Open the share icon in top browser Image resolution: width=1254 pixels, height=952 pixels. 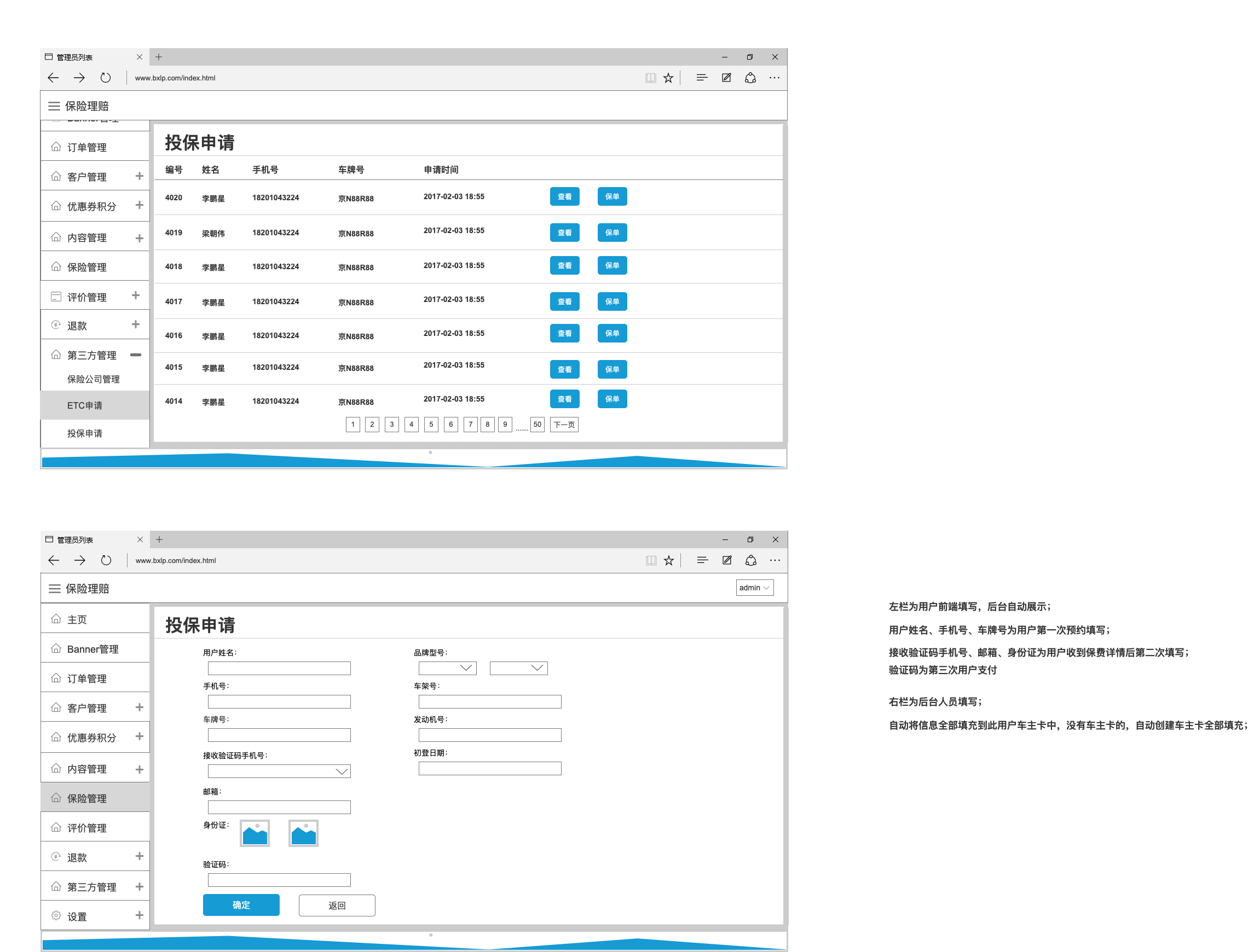coord(750,78)
